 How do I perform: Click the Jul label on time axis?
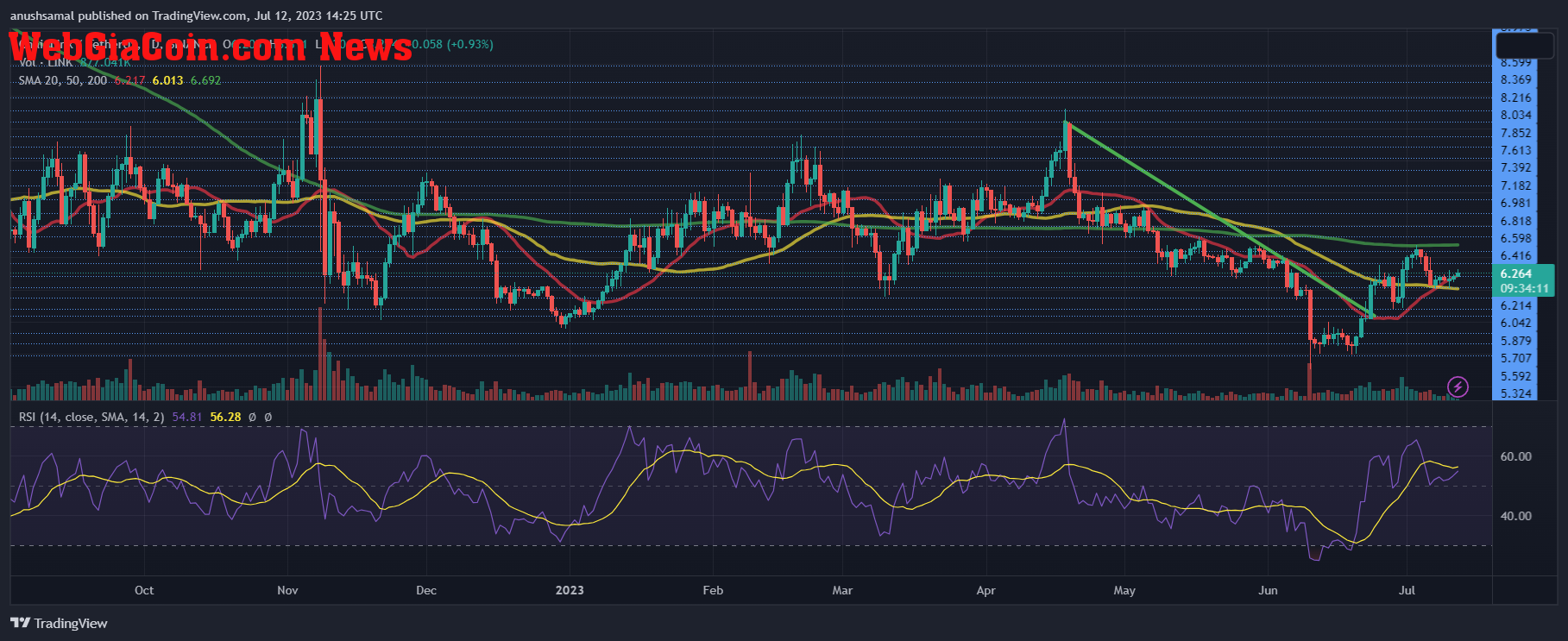1407,590
